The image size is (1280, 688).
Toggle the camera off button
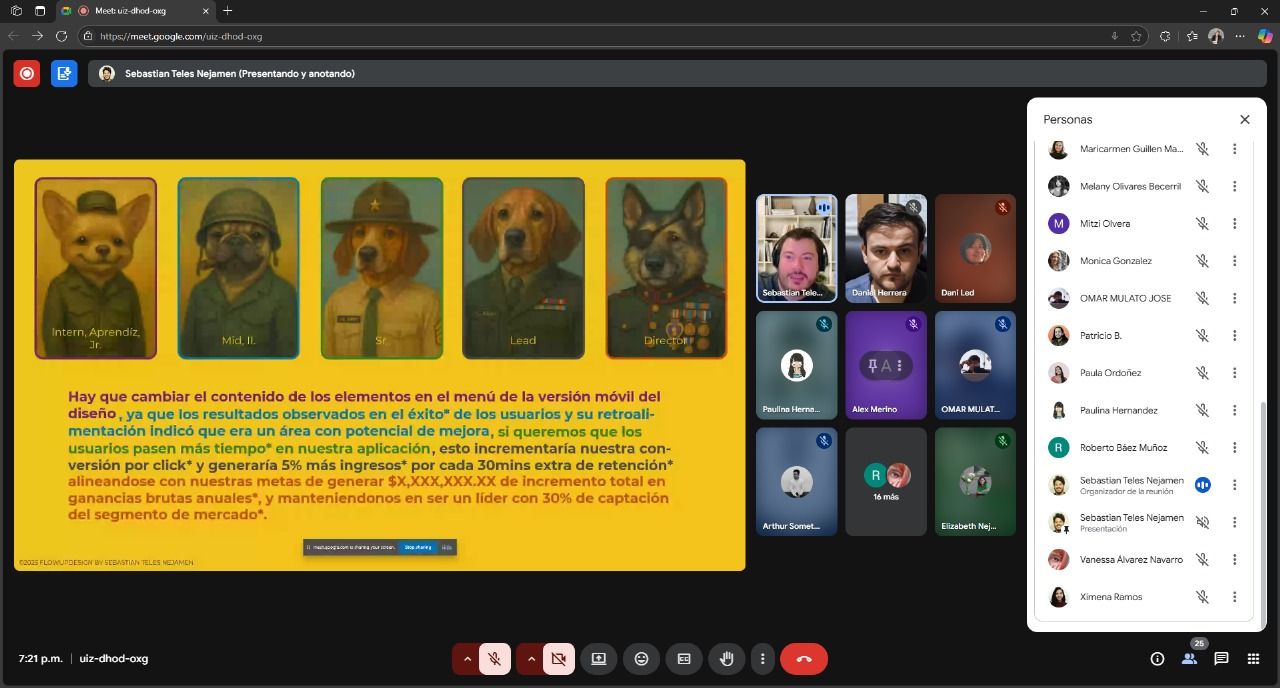pos(559,659)
